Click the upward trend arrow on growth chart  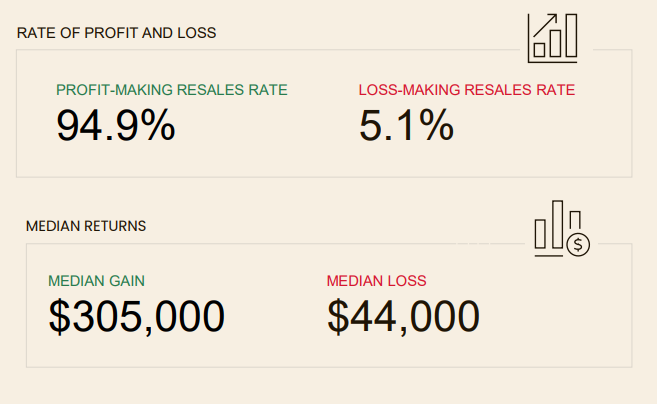click(x=545, y=24)
